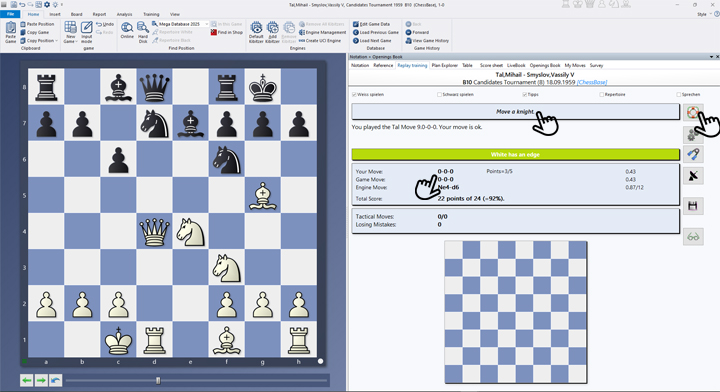Add Kibitzer engine
Viewport: 720px width, 392px height.
click(272, 32)
